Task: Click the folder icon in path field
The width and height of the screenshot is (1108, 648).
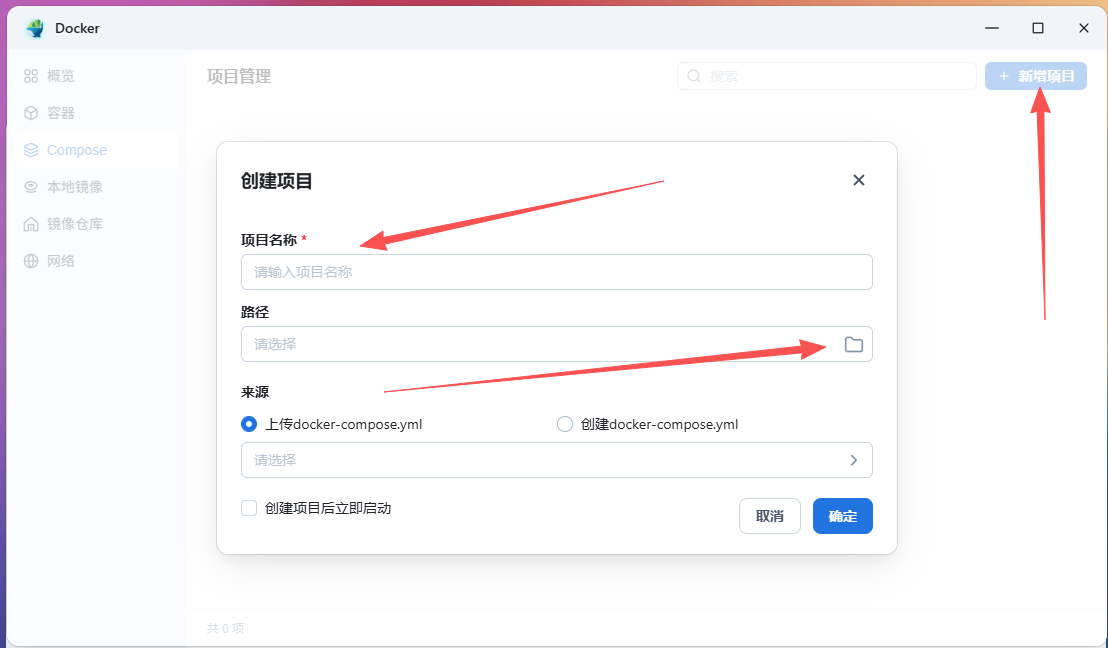Action: 853,344
